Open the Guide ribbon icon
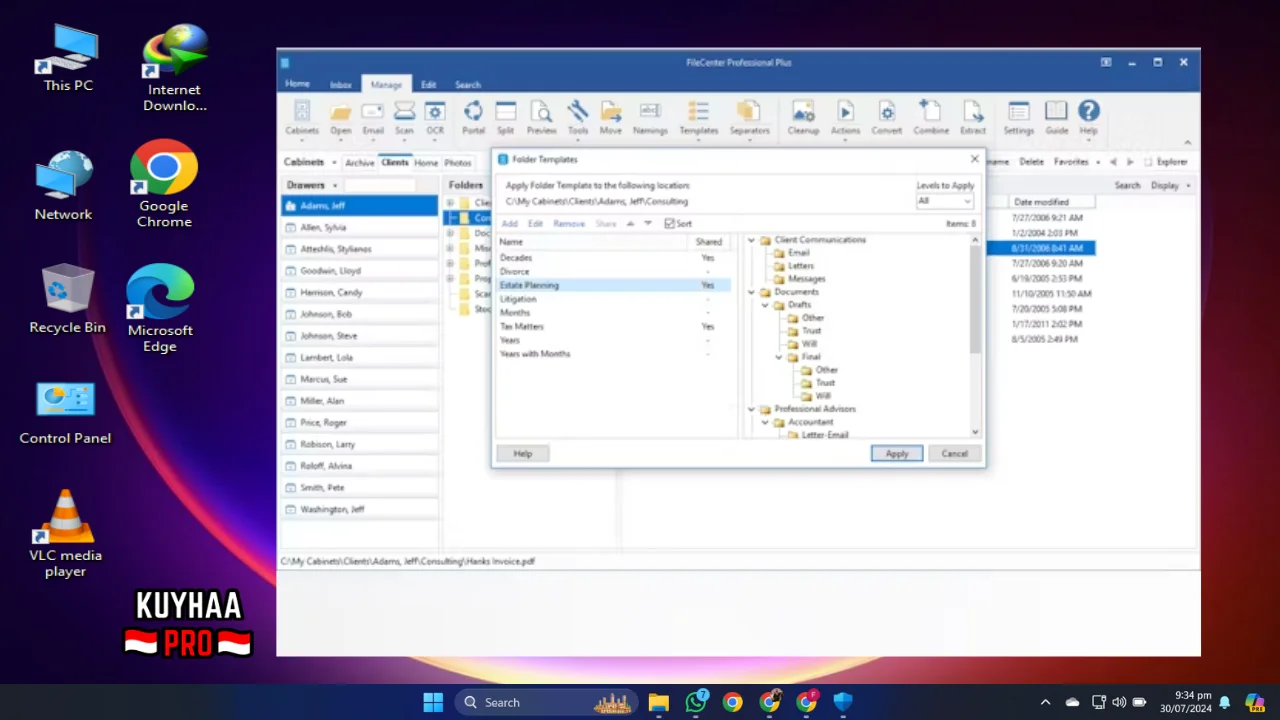 point(1056,117)
